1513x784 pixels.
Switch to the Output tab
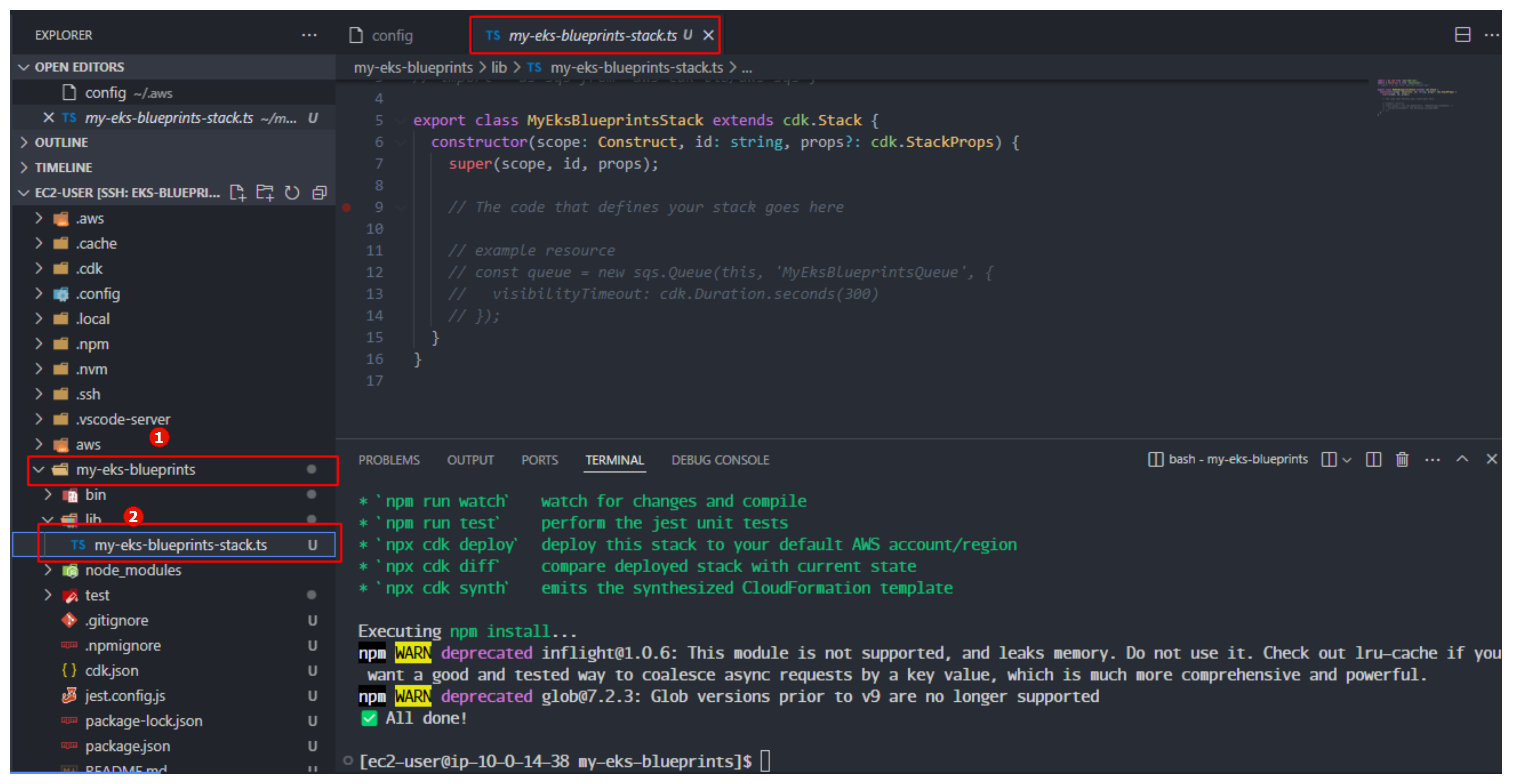(471, 460)
